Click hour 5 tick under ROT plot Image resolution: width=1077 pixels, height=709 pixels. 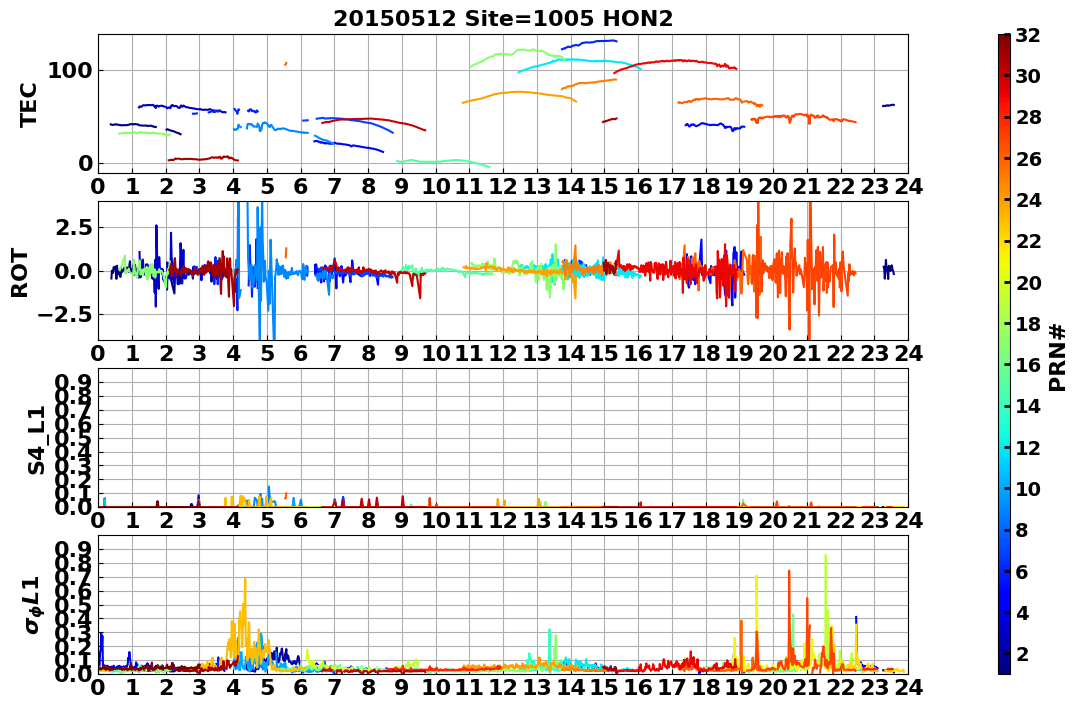click(x=267, y=353)
